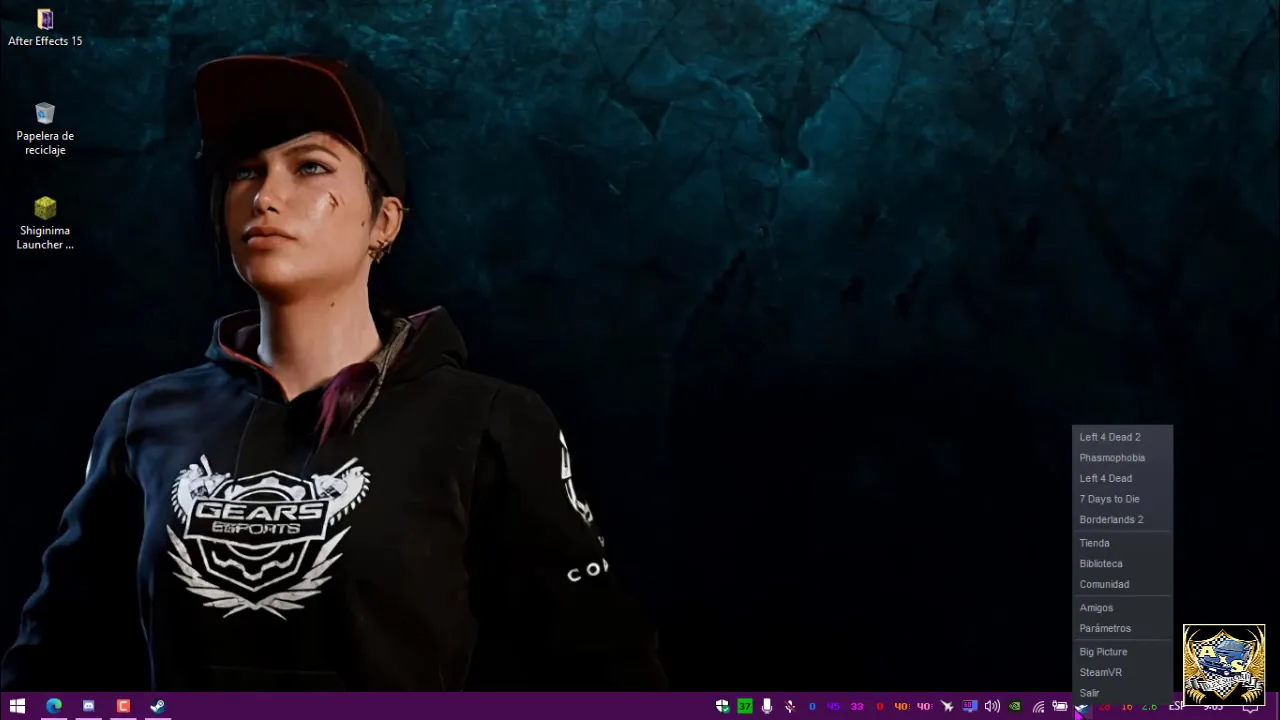This screenshot has width=1280, height=720.
Task: Open Comunidad in Steam menu
Action: coord(1121,585)
